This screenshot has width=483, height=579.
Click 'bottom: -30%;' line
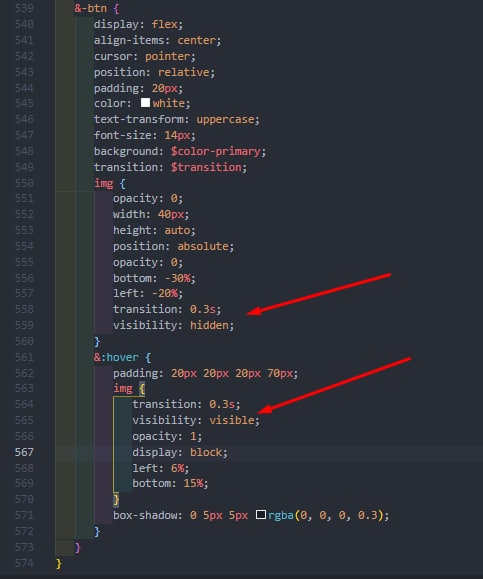154,278
